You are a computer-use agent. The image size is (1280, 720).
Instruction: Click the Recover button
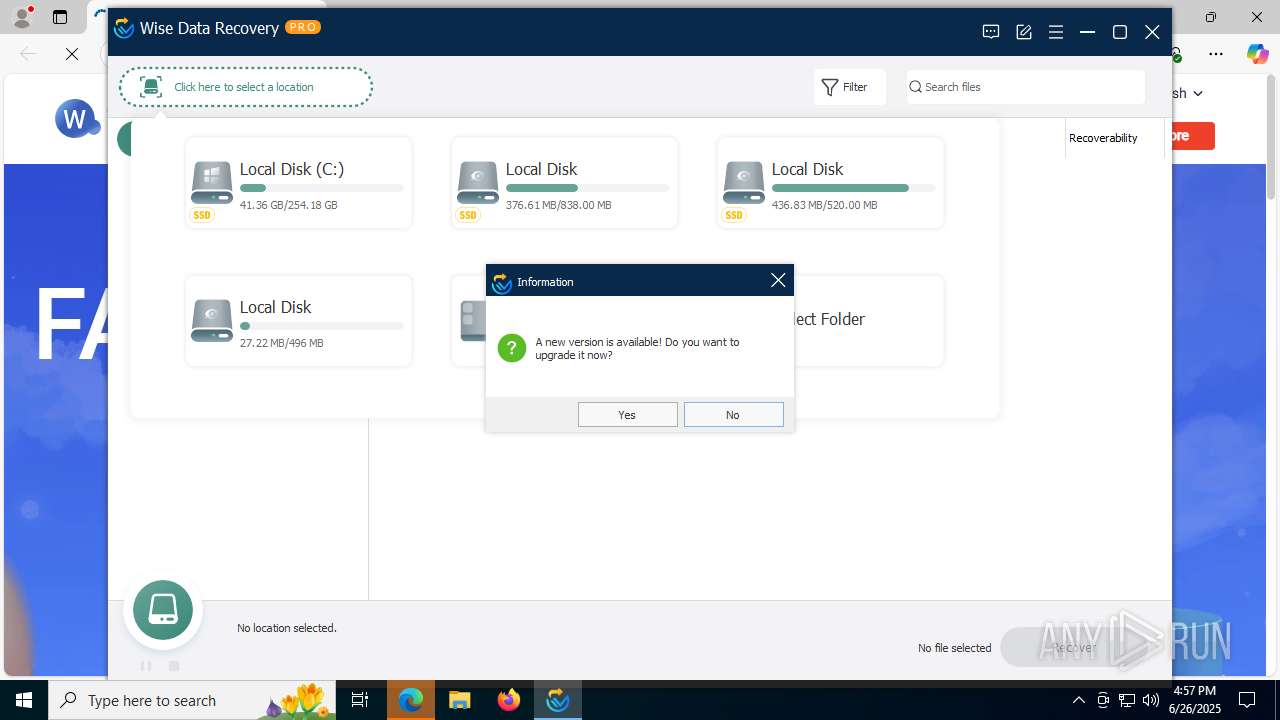click(x=1074, y=647)
